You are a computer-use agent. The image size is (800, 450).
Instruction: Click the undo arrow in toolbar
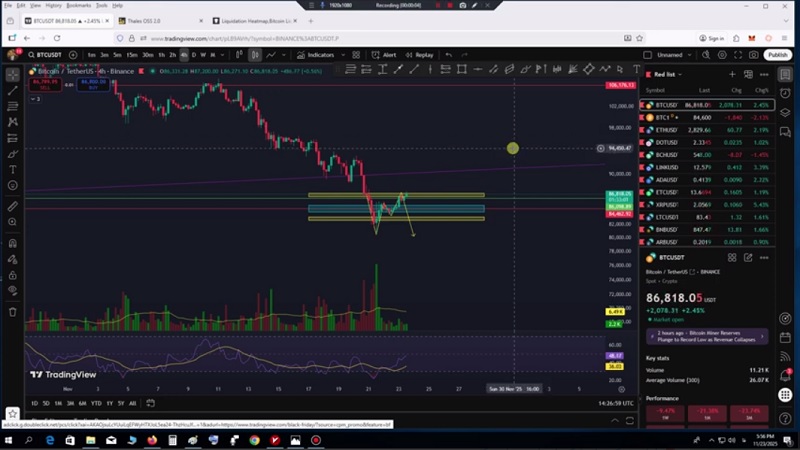pos(449,55)
